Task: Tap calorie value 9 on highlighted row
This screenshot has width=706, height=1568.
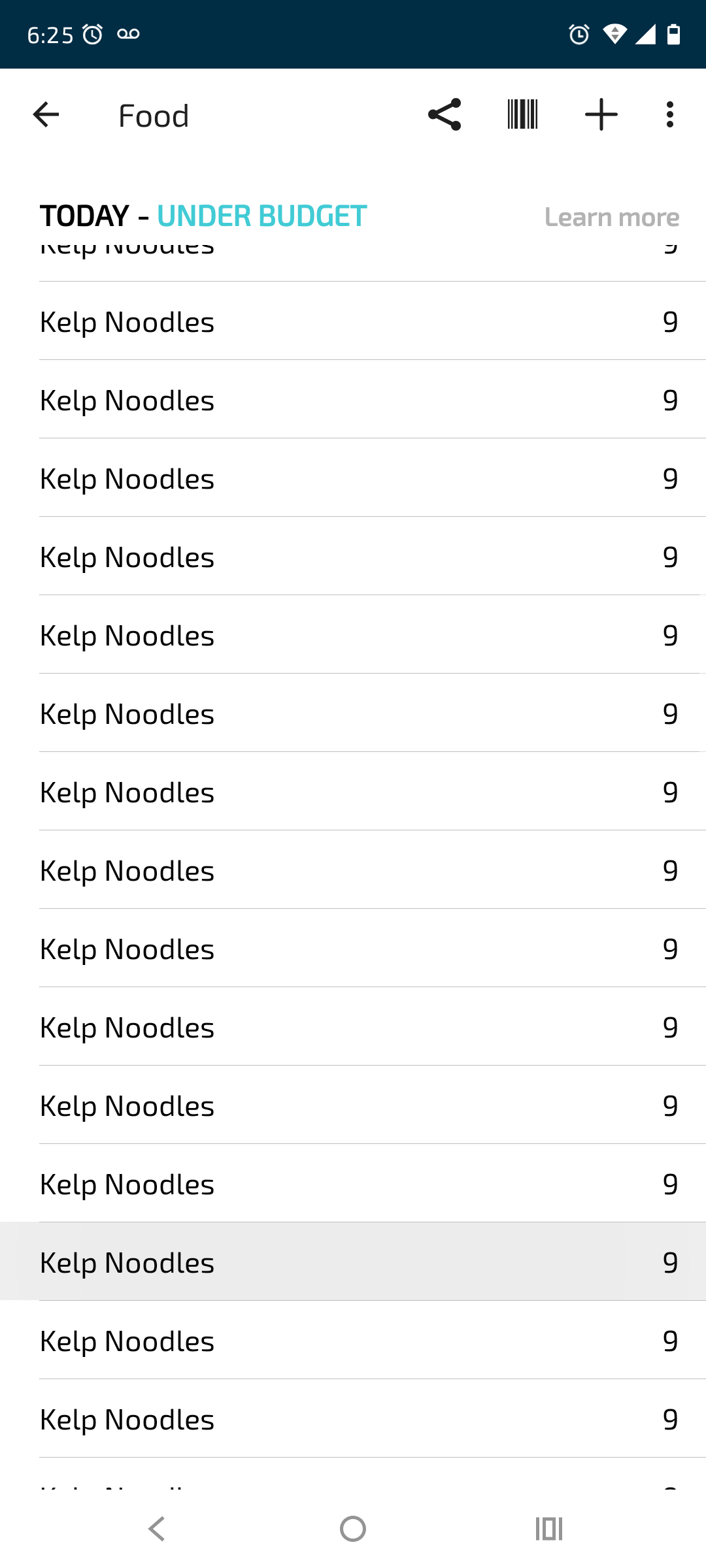Action: click(670, 1262)
